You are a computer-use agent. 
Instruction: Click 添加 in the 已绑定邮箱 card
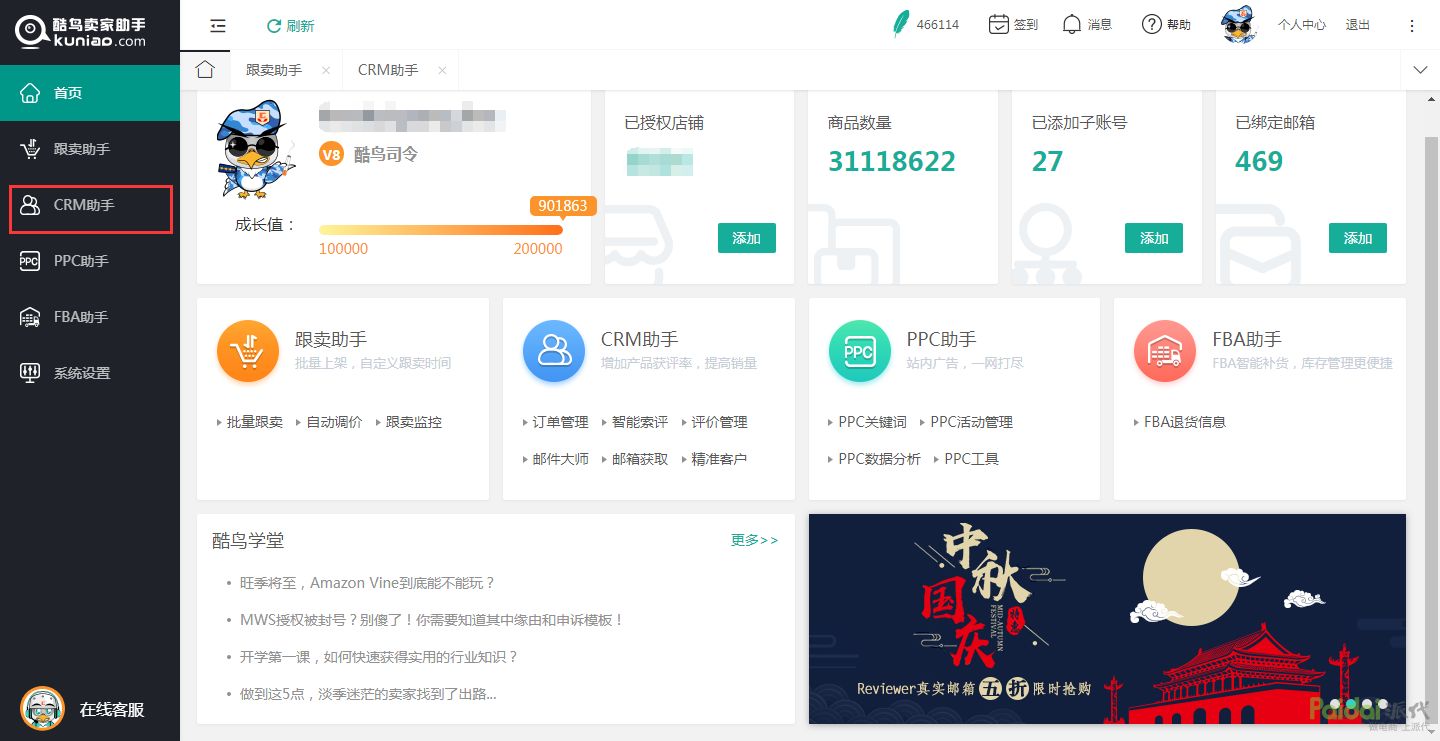tap(1358, 238)
